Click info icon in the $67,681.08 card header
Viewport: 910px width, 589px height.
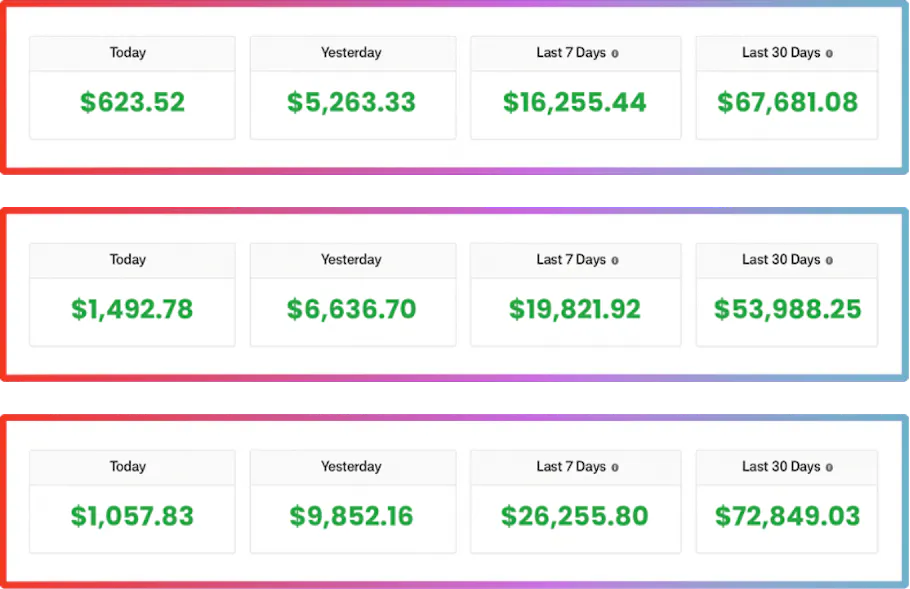point(830,54)
